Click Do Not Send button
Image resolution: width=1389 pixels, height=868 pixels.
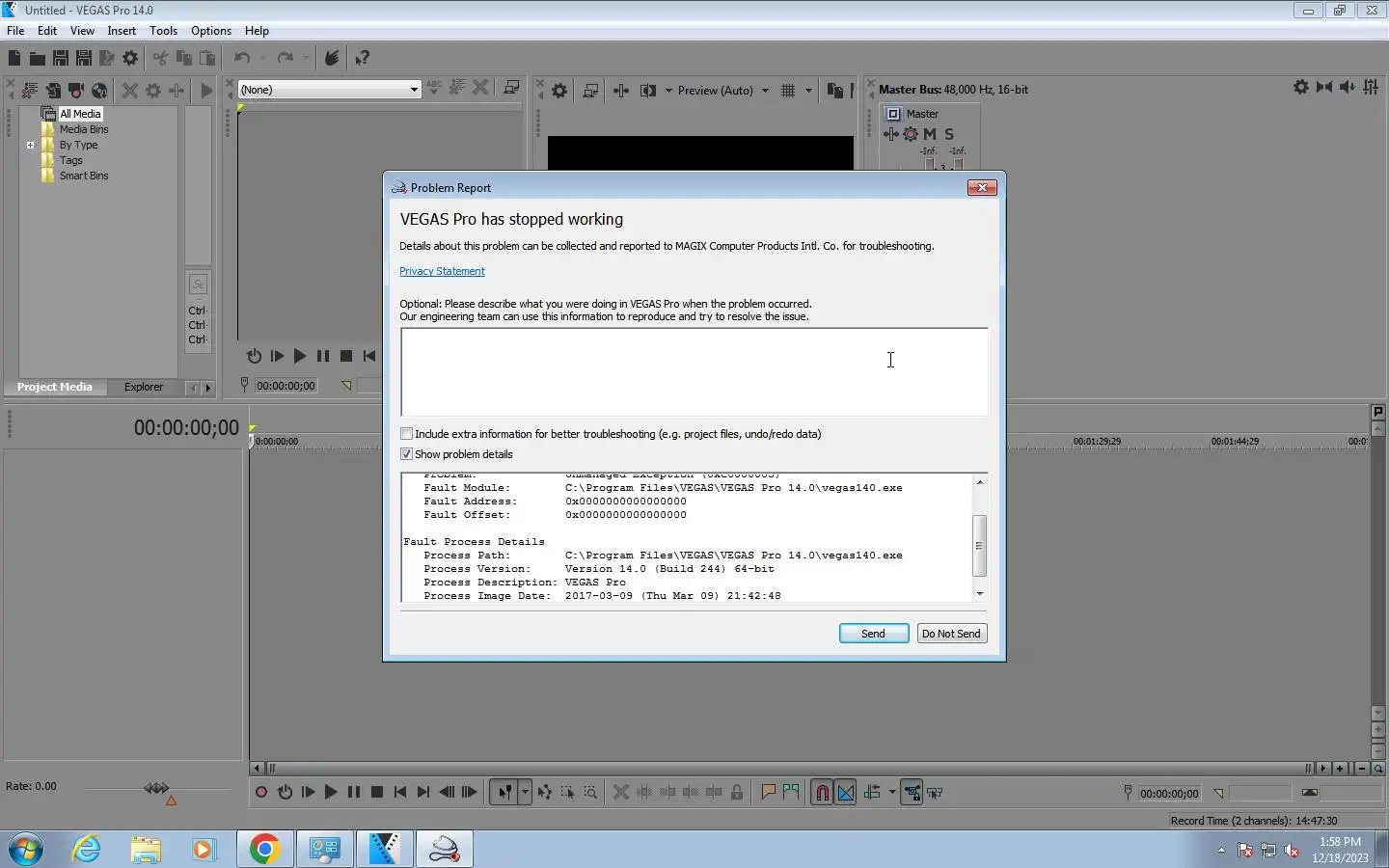[x=951, y=634]
